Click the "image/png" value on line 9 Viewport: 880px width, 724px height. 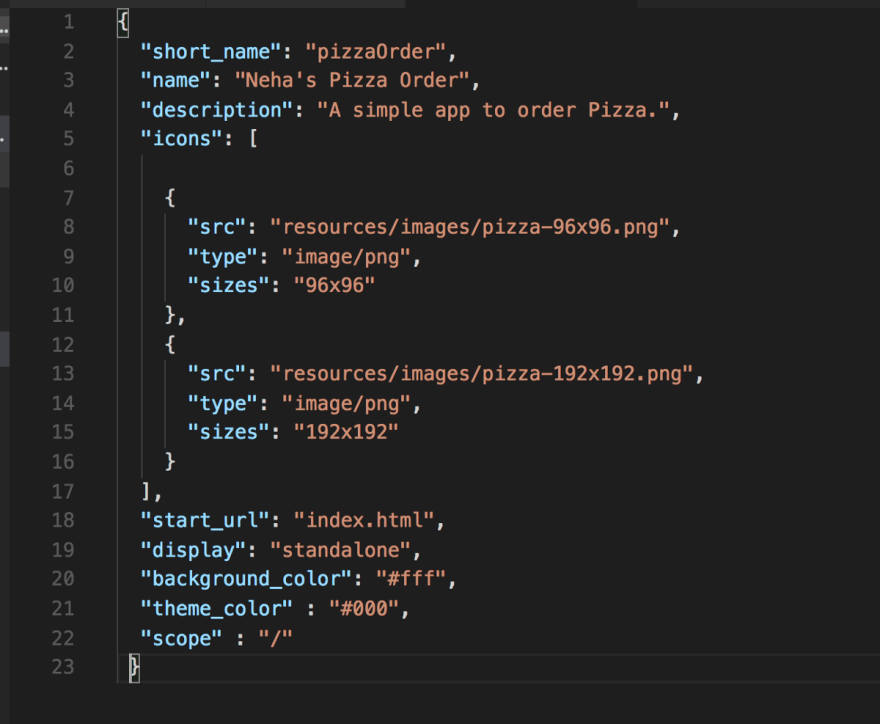click(x=346, y=258)
